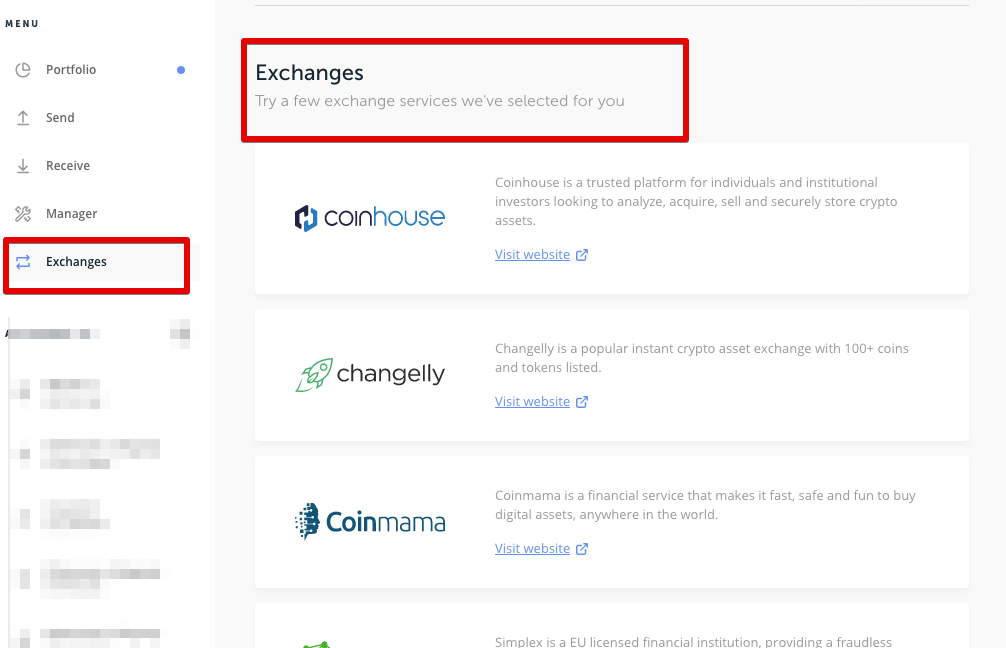Select the Exchanges menu entry

tap(76, 262)
